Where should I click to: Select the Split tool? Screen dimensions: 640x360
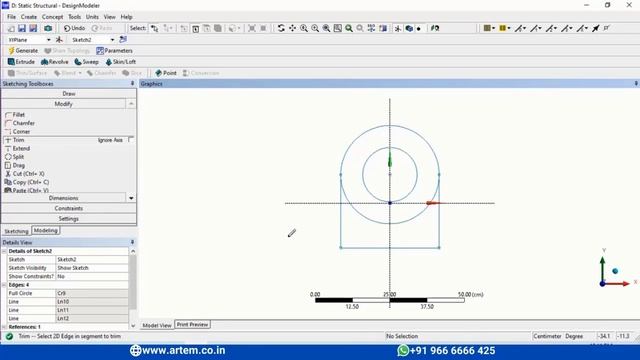pos(14,157)
